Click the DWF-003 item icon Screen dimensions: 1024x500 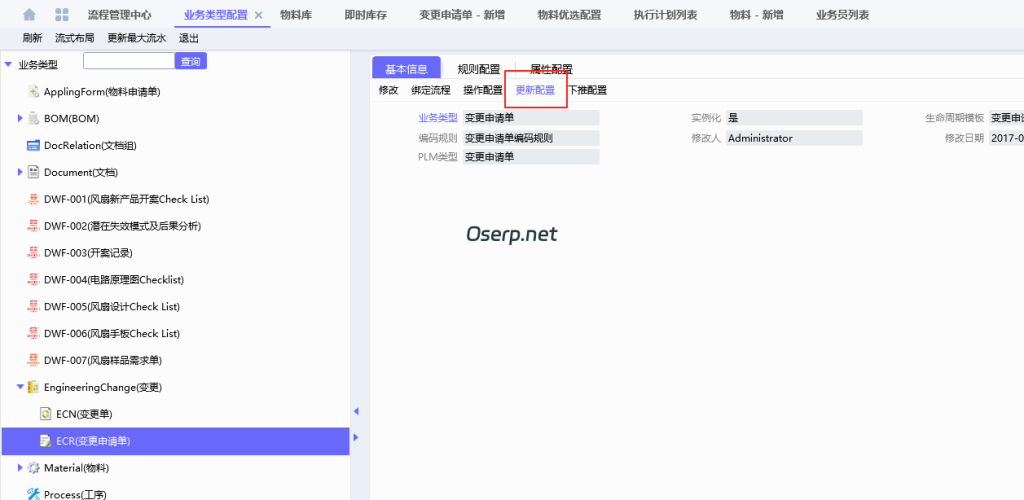pyautogui.click(x=33, y=253)
